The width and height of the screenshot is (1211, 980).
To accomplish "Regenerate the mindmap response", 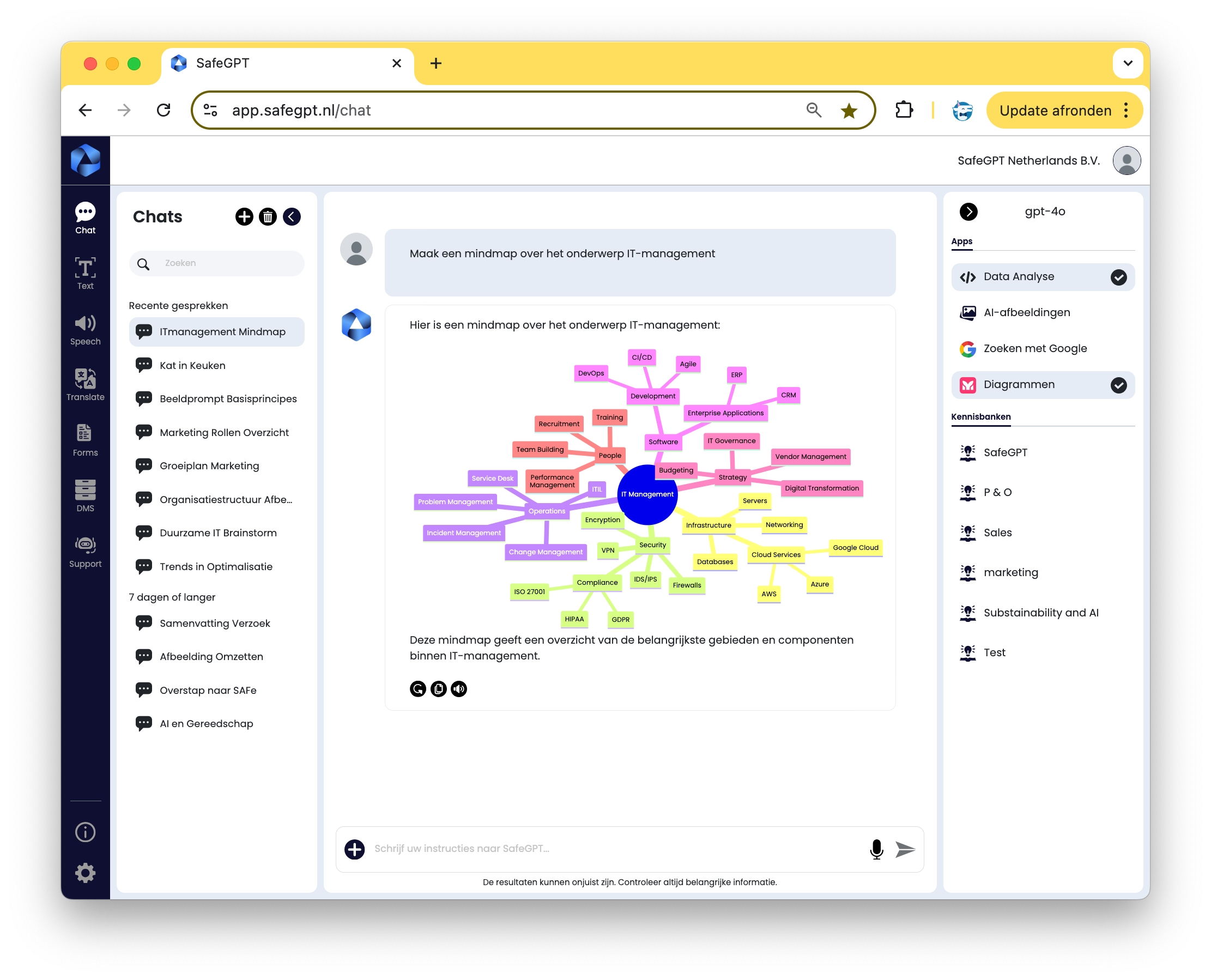I will 418,689.
